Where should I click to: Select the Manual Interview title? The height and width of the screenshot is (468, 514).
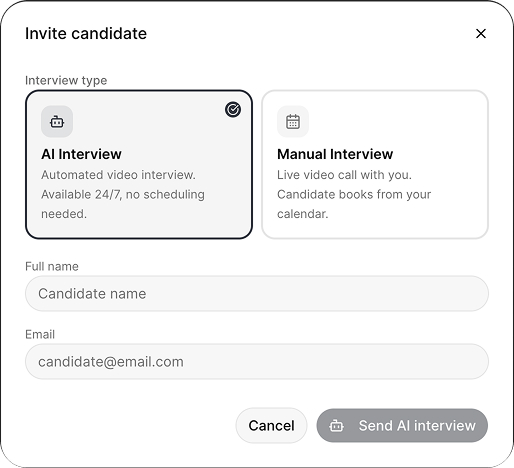(x=335, y=154)
